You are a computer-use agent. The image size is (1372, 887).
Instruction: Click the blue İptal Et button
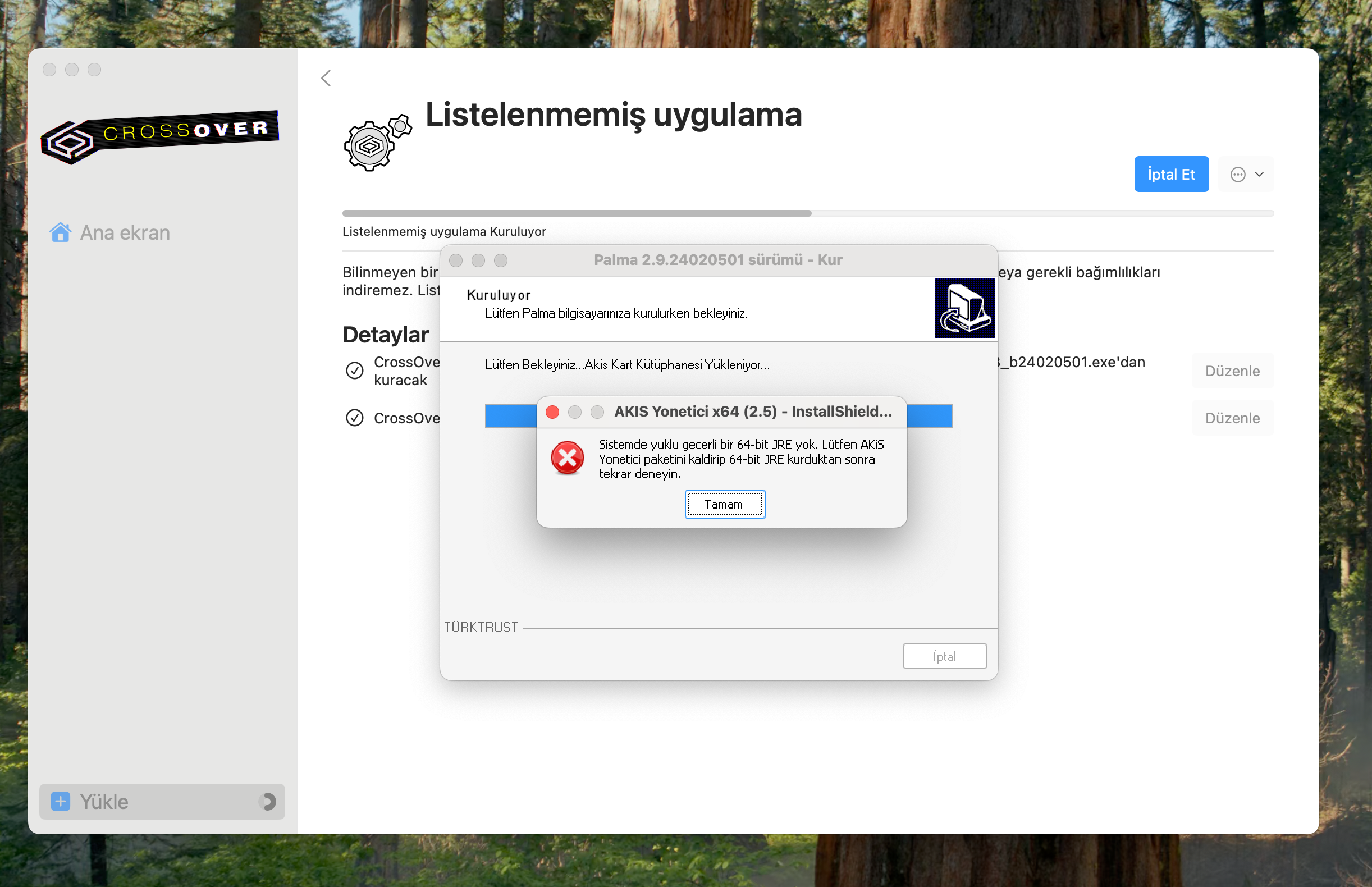pyautogui.click(x=1171, y=175)
